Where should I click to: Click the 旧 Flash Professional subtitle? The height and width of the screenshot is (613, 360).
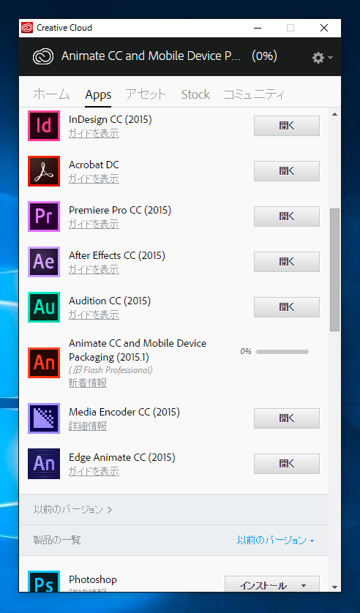[x=111, y=370]
